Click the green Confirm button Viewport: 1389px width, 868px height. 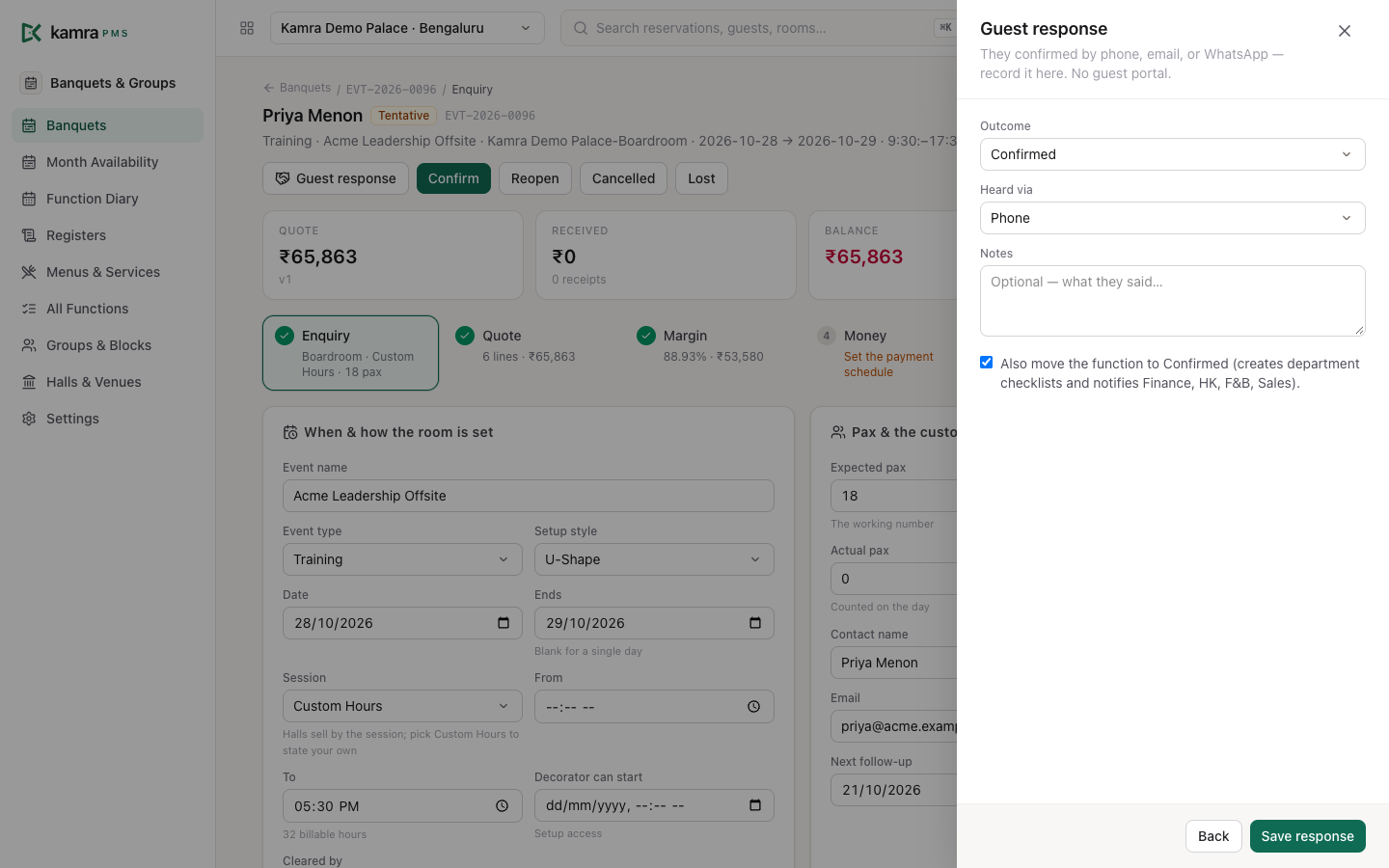(453, 178)
